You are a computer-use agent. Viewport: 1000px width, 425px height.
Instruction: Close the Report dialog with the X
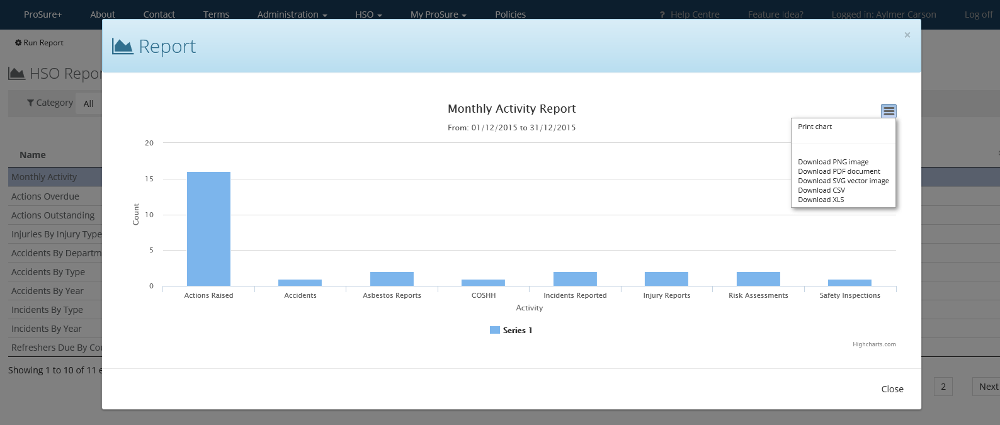[907, 35]
